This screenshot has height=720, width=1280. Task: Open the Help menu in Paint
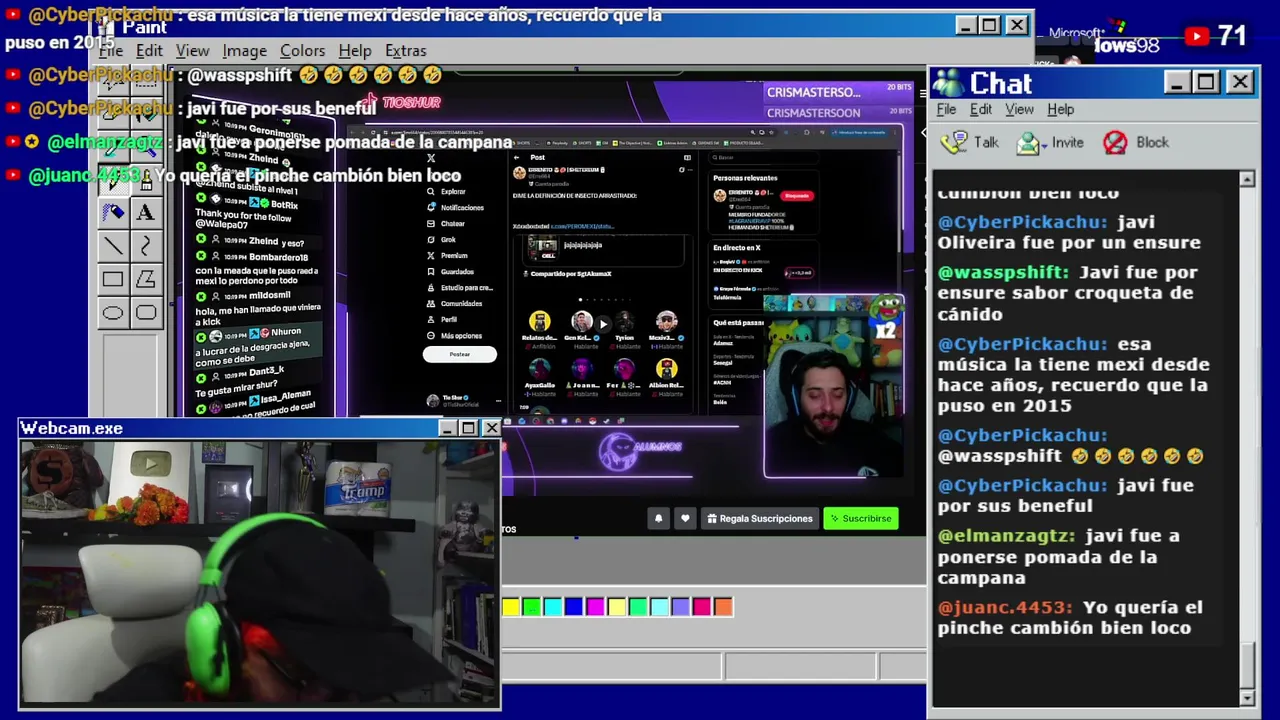coord(354,50)
